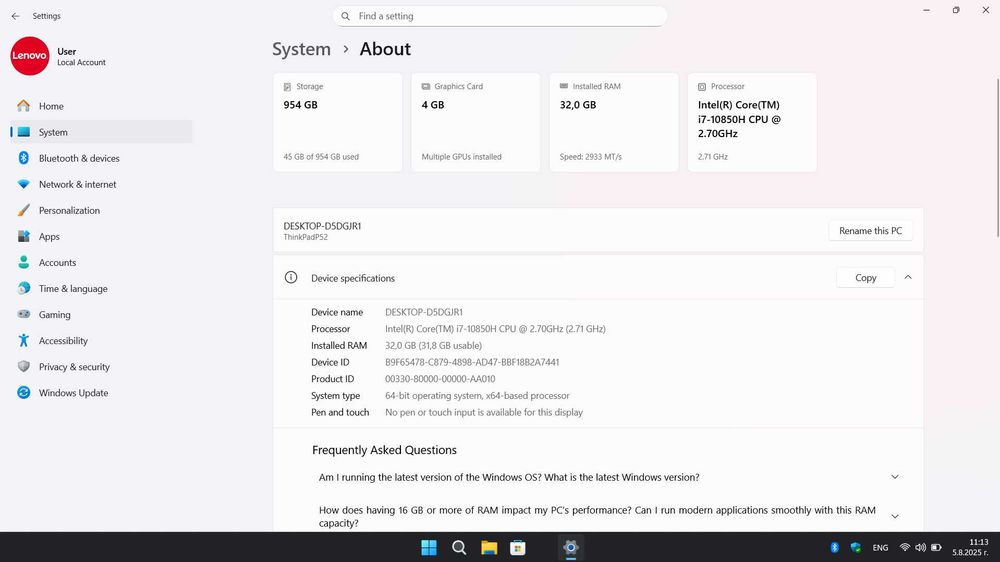Open the Installed RAM card
This screenshot has width=1000, height=562.
point(614,122)
